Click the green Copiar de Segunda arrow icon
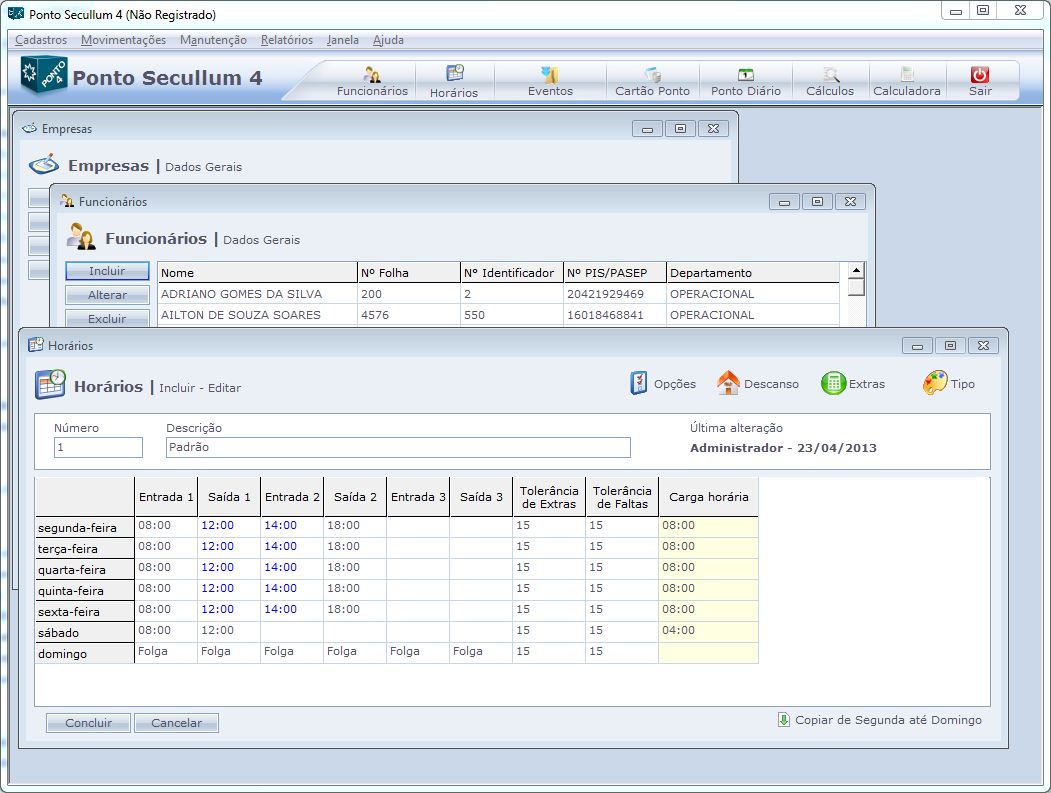The height and width of the screenshot is (793, 1051). [784, 719]
